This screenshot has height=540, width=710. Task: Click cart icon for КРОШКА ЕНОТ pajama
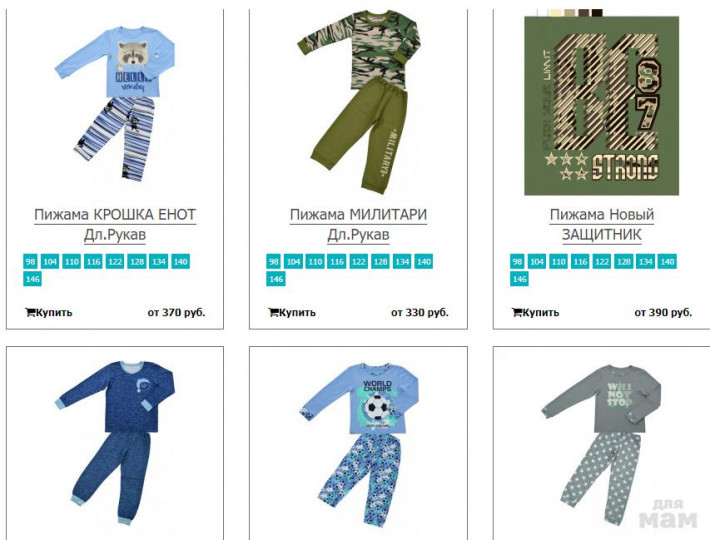[x=30, y=312]
